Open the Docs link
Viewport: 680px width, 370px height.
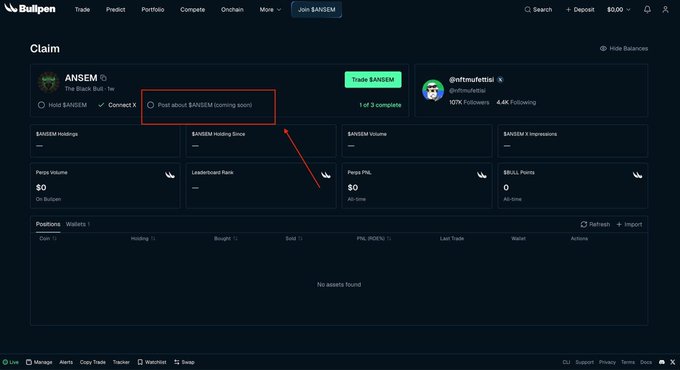[646, 362]
